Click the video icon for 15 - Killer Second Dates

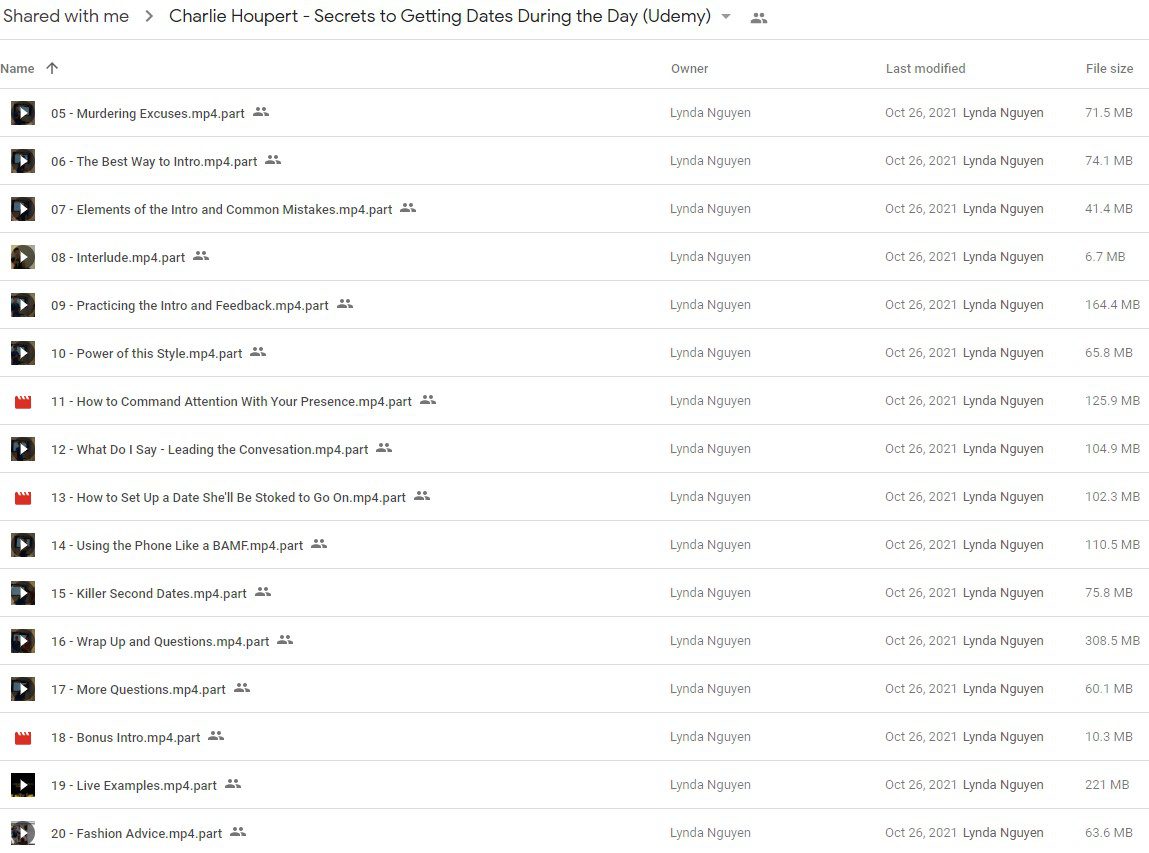pos(23,593)
